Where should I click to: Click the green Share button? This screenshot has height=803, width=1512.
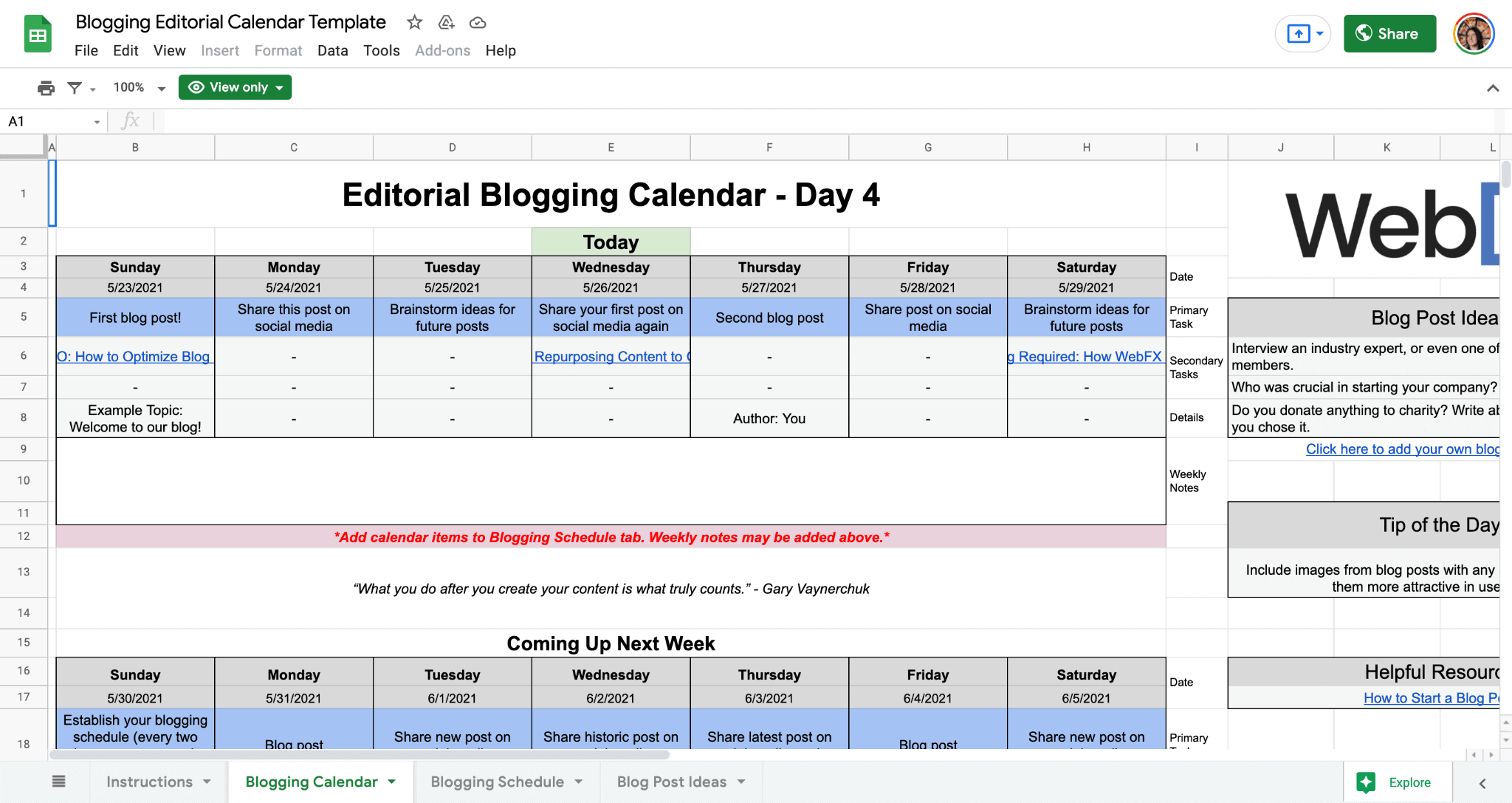pyautogui.click(x=1389, y=34)
